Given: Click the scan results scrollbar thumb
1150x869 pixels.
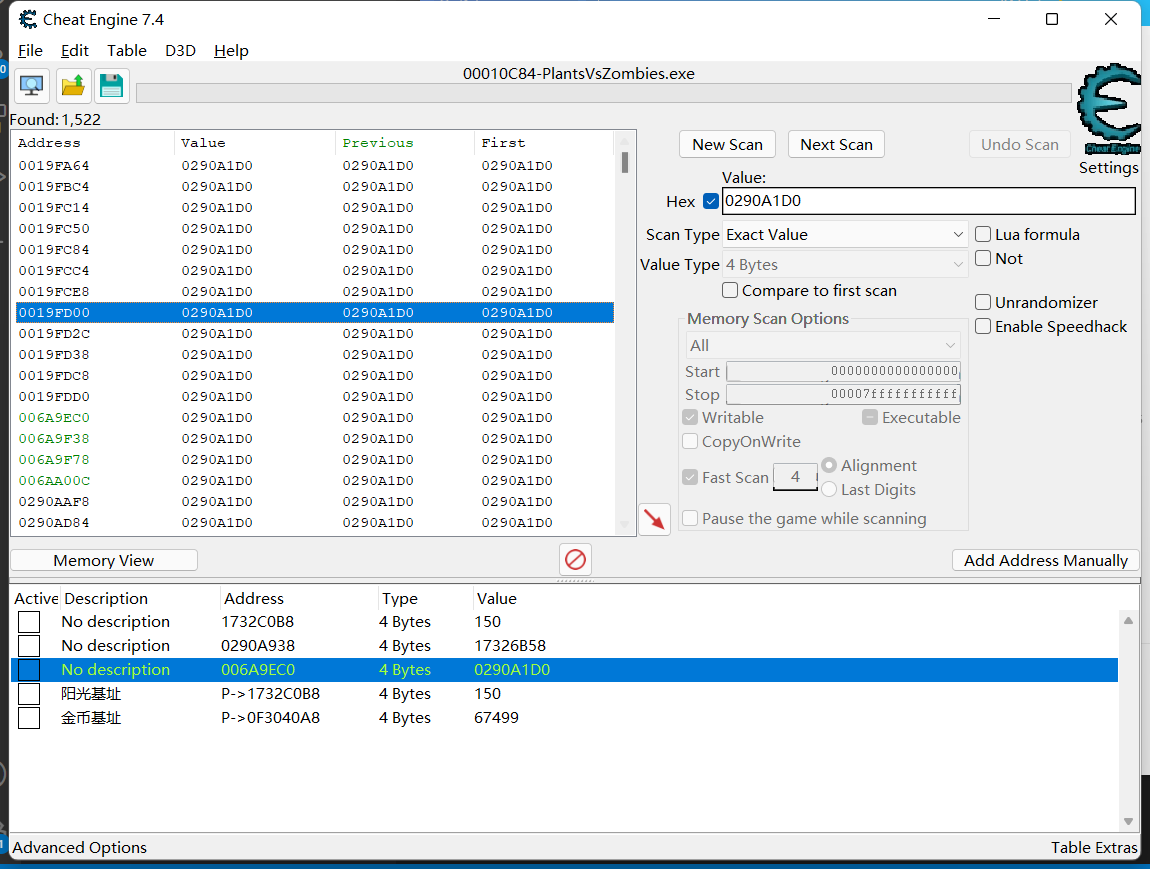Looking at the screenshot, I should click(625, 162).
